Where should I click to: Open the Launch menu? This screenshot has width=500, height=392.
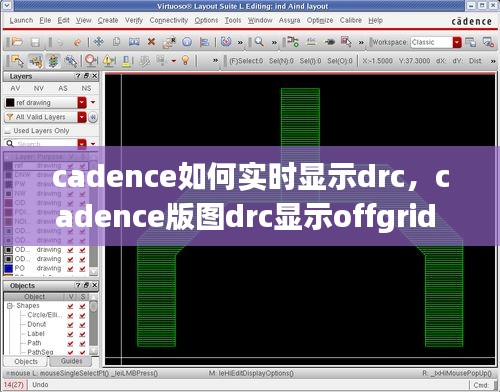point(21,21)
